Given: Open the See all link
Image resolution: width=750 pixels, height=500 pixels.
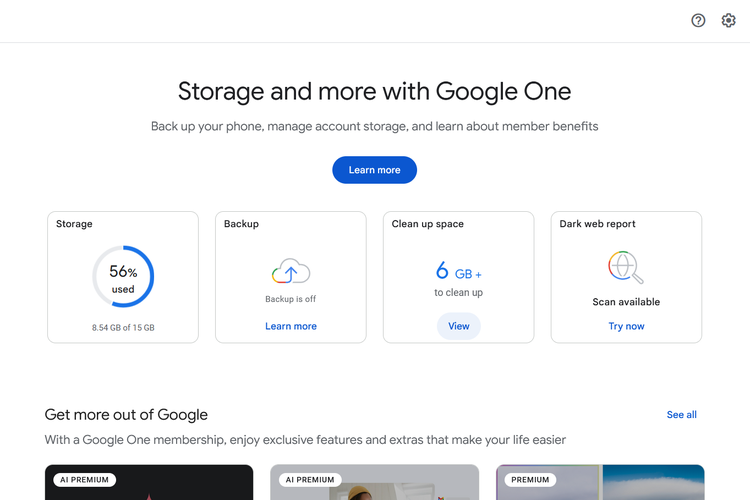Looking at the screenshot, I should point(681,414).
